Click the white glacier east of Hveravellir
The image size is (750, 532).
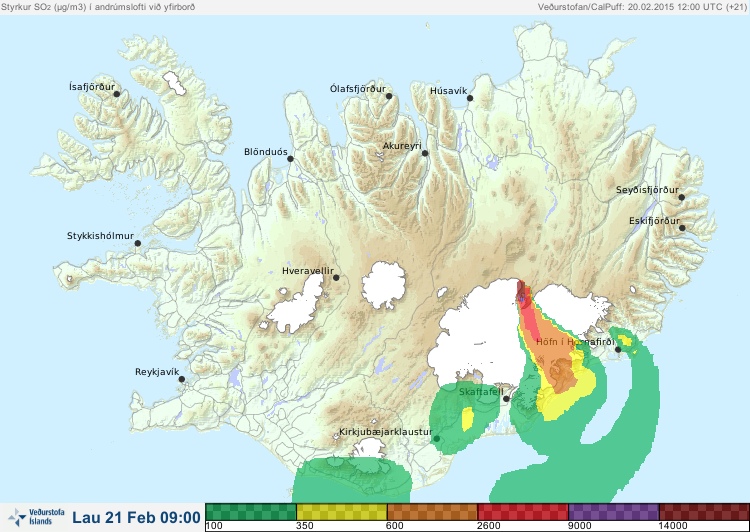pos(384,285)
